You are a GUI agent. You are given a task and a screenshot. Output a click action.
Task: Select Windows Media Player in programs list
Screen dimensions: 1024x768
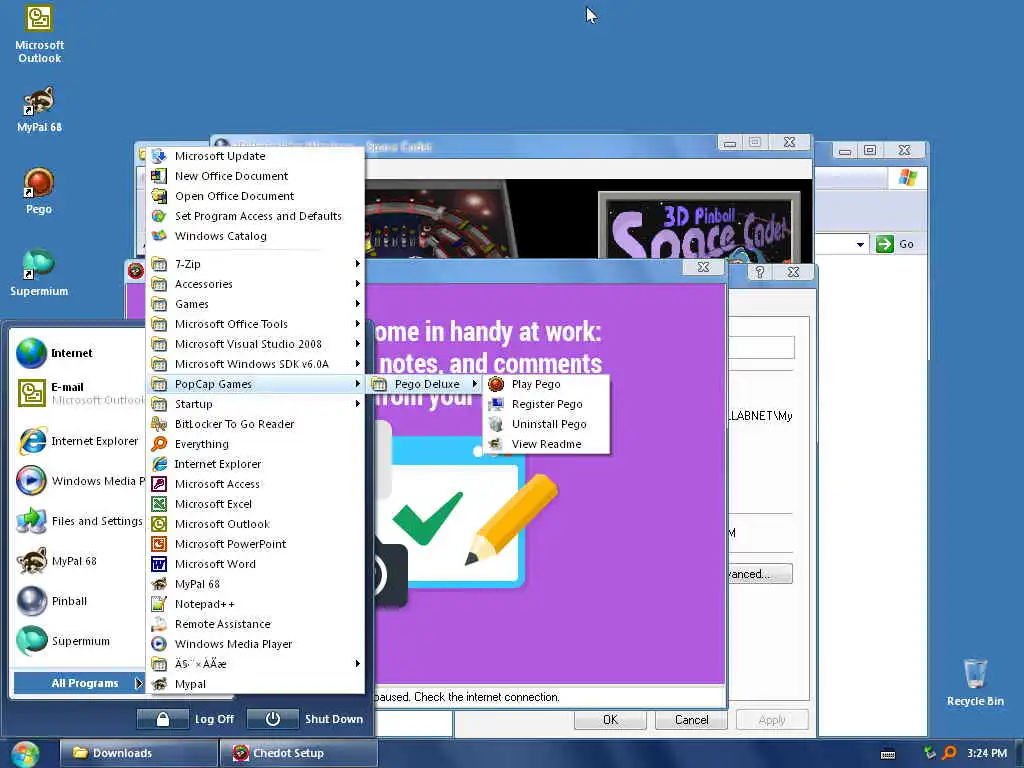pyautogui.click(x=256, y=644)
